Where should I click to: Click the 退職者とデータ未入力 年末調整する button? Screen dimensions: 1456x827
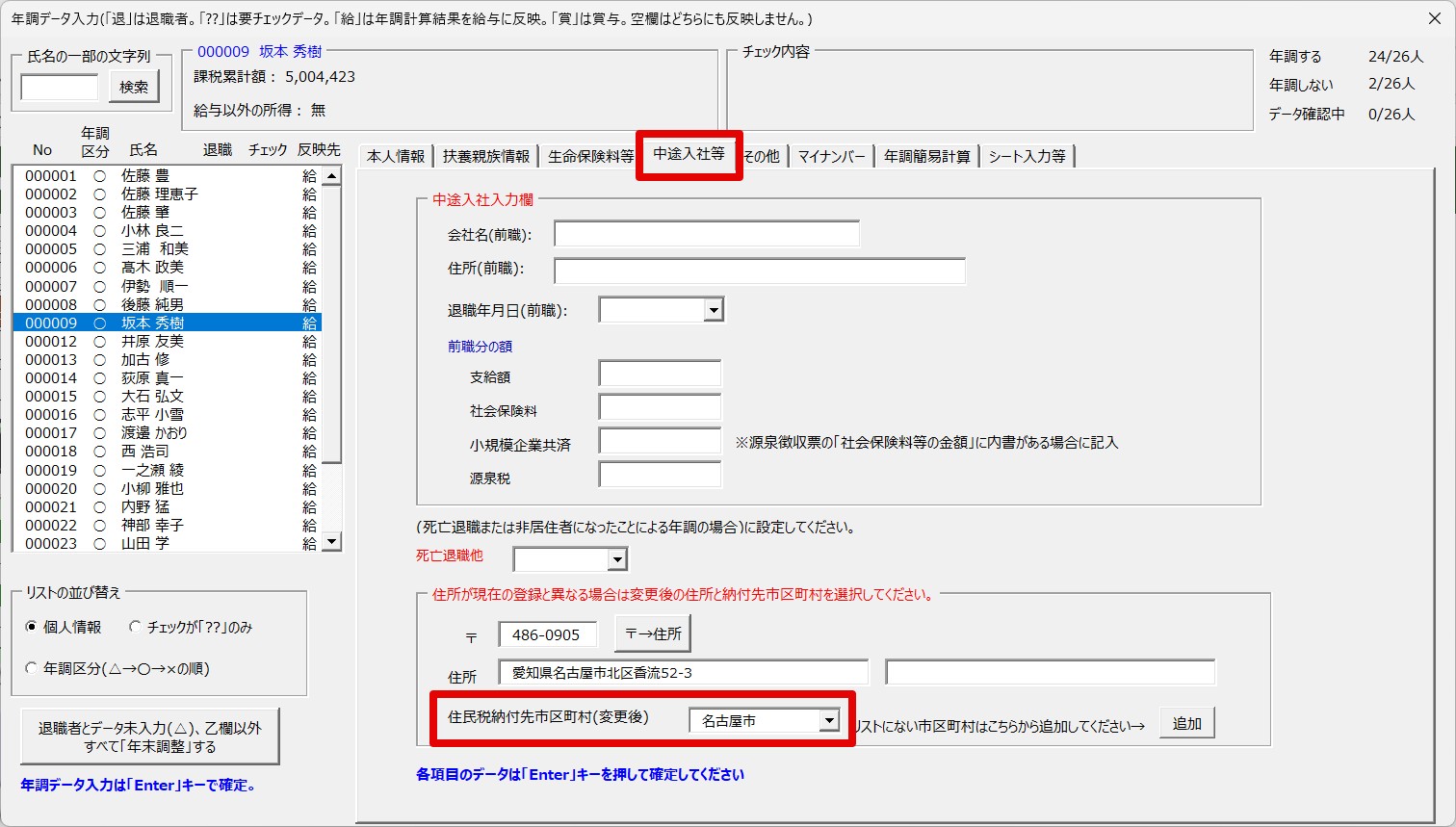150,737
